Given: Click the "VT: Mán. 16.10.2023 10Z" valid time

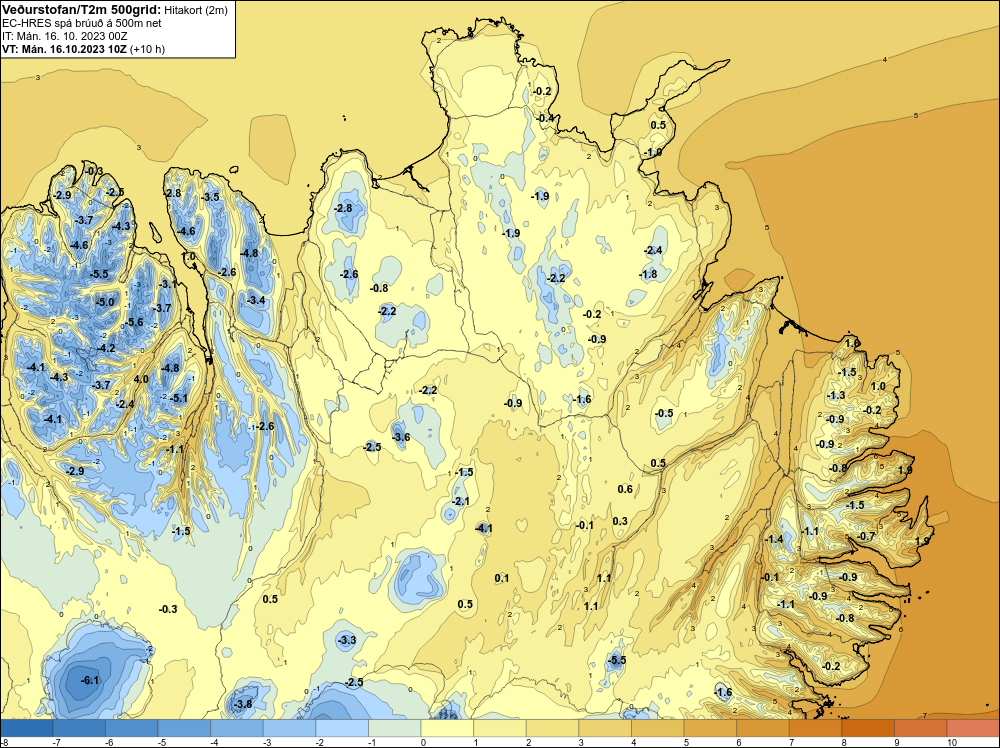Looking at the screenshot, I should (64, 49).
